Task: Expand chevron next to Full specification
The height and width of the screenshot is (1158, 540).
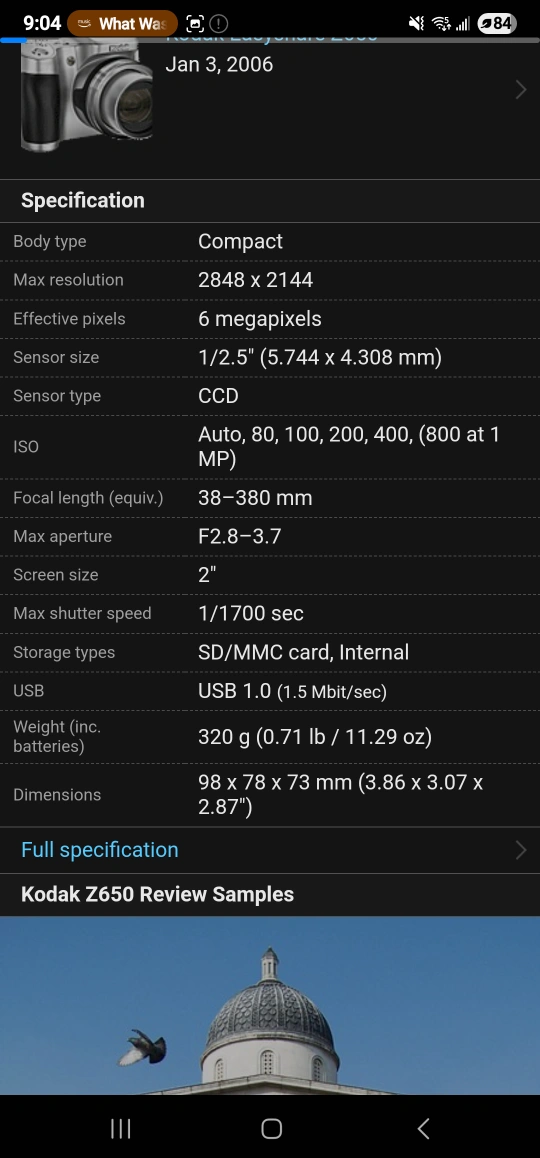Action: point(521,850)
